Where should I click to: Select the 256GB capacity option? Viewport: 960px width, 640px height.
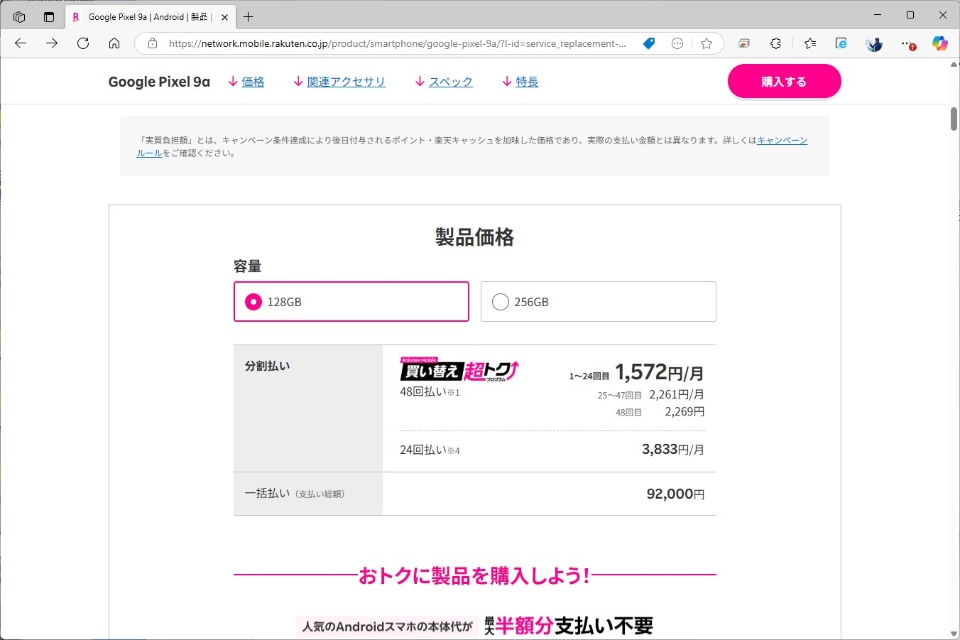click(x=598, y=301)
